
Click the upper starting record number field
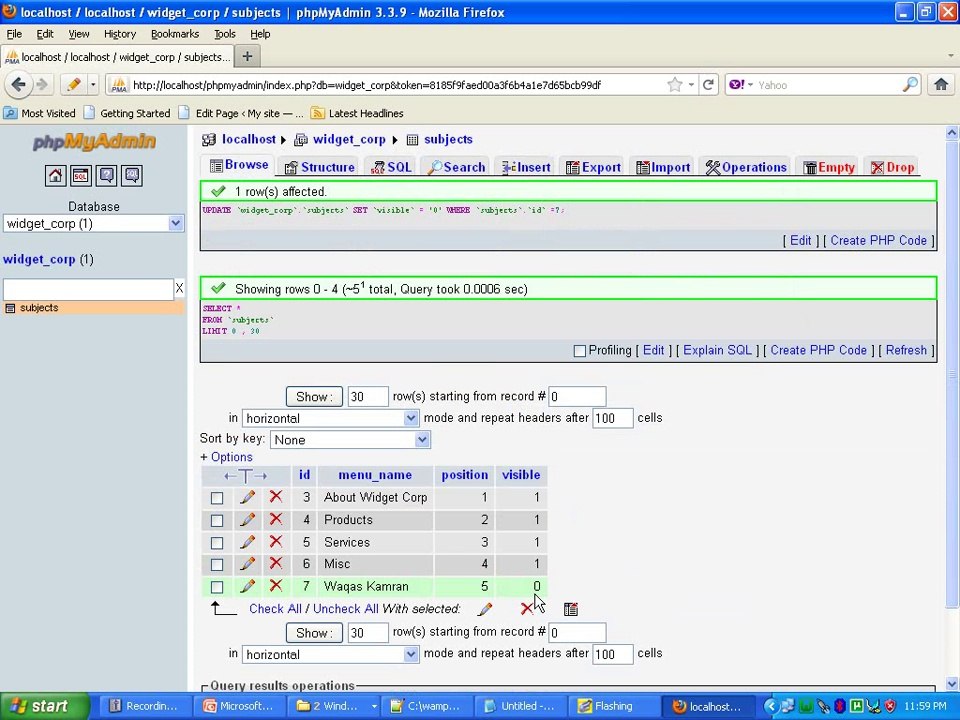[577, 397]
